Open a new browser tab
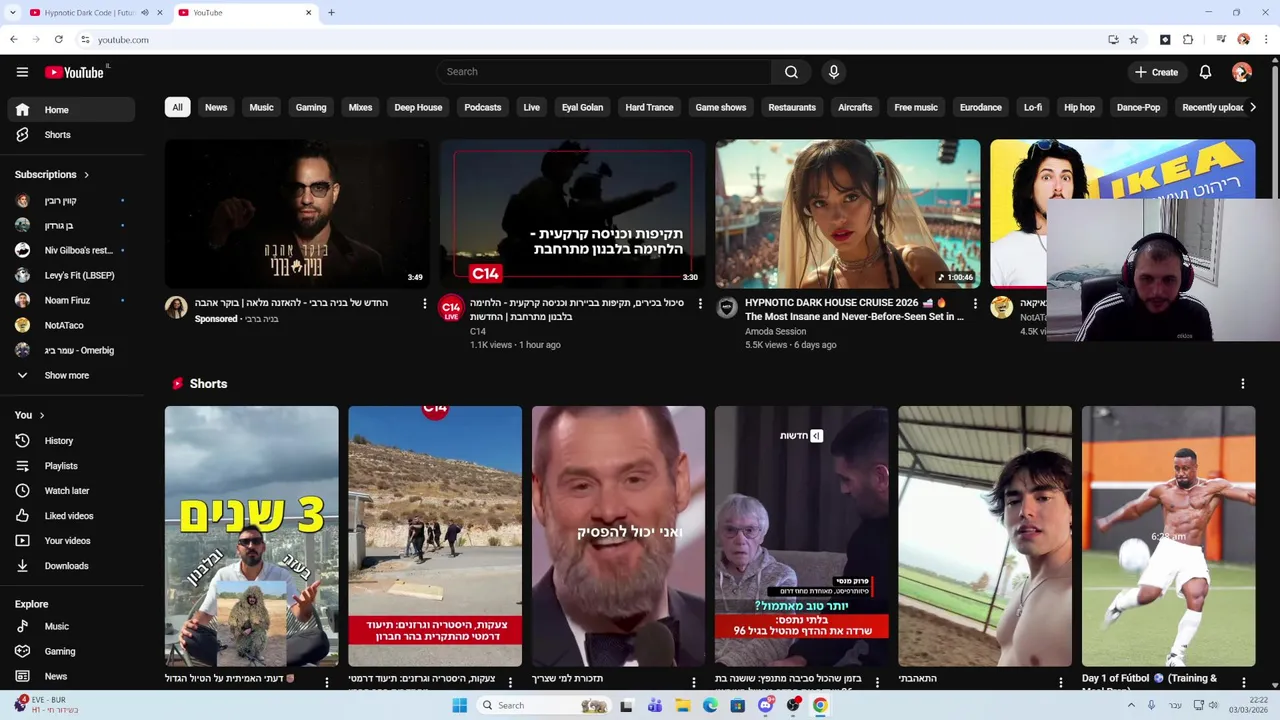1280x720 pixels. 331,13
